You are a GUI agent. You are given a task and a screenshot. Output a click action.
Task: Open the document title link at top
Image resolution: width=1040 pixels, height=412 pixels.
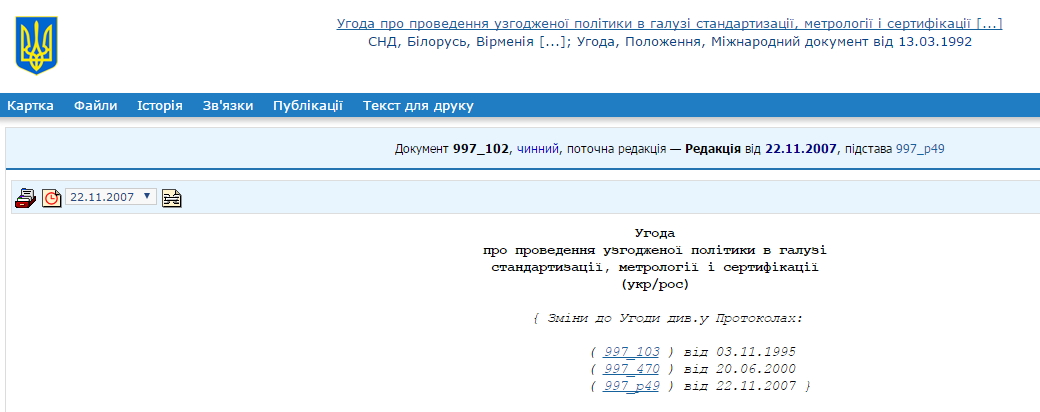[669, 24]
